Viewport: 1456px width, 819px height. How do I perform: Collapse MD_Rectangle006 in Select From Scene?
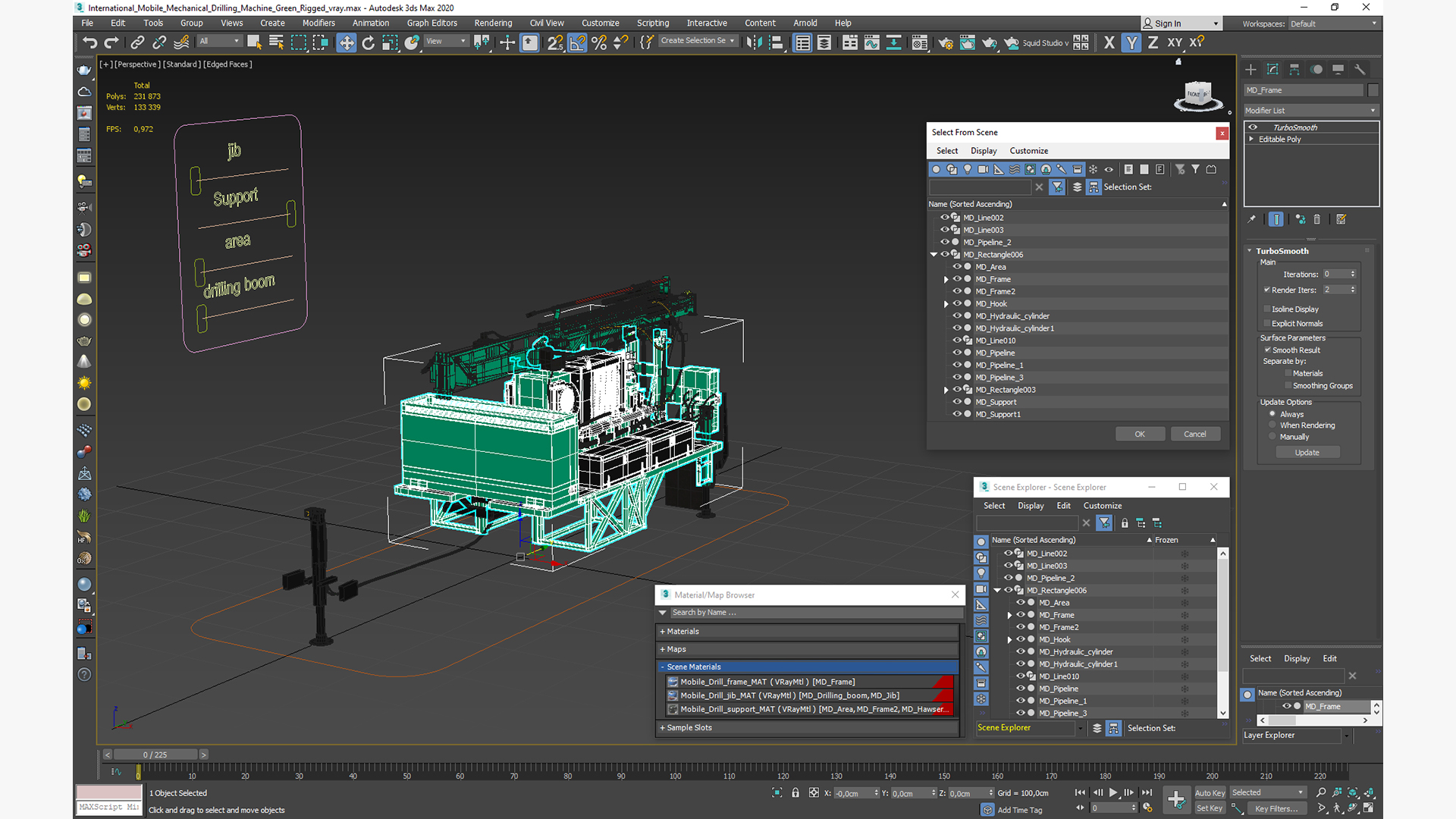point(934,255)
